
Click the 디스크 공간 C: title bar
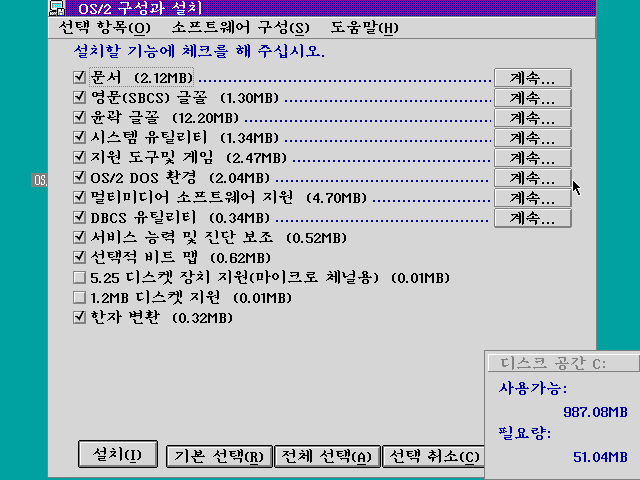pos(563,363)
